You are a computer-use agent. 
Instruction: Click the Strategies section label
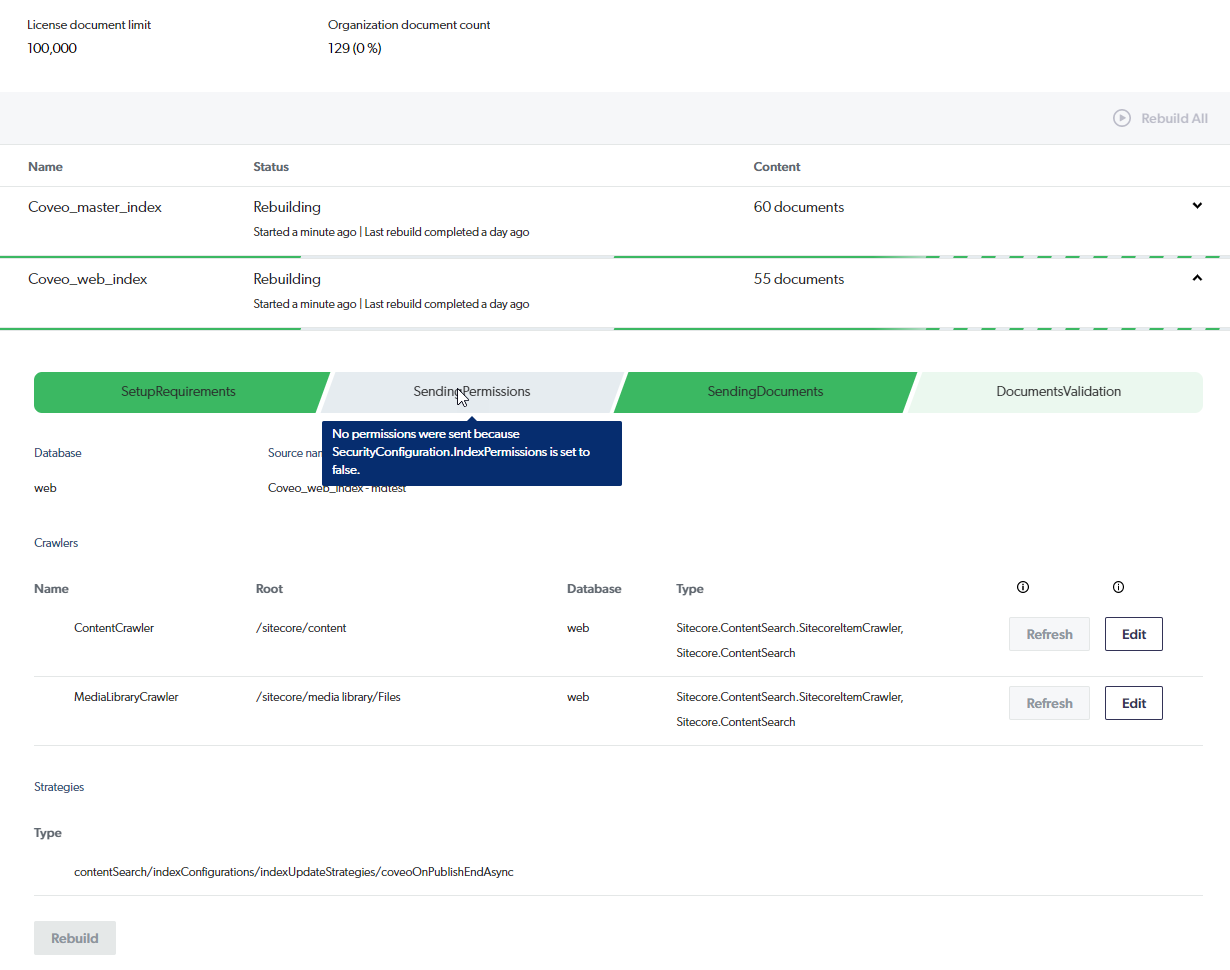point(59,787)
